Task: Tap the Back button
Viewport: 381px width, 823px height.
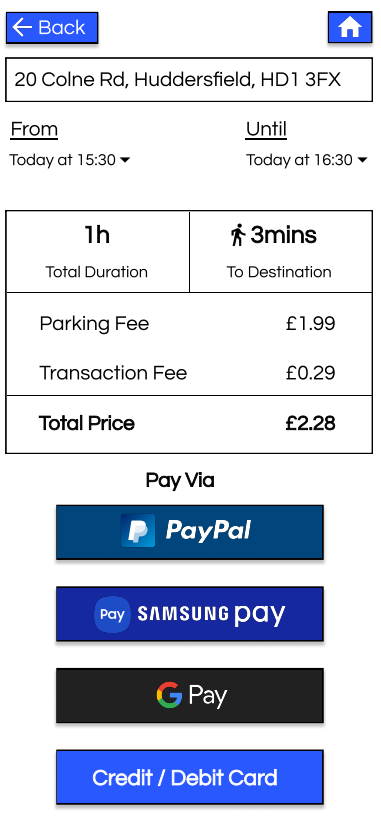Action: pos(52,27)
